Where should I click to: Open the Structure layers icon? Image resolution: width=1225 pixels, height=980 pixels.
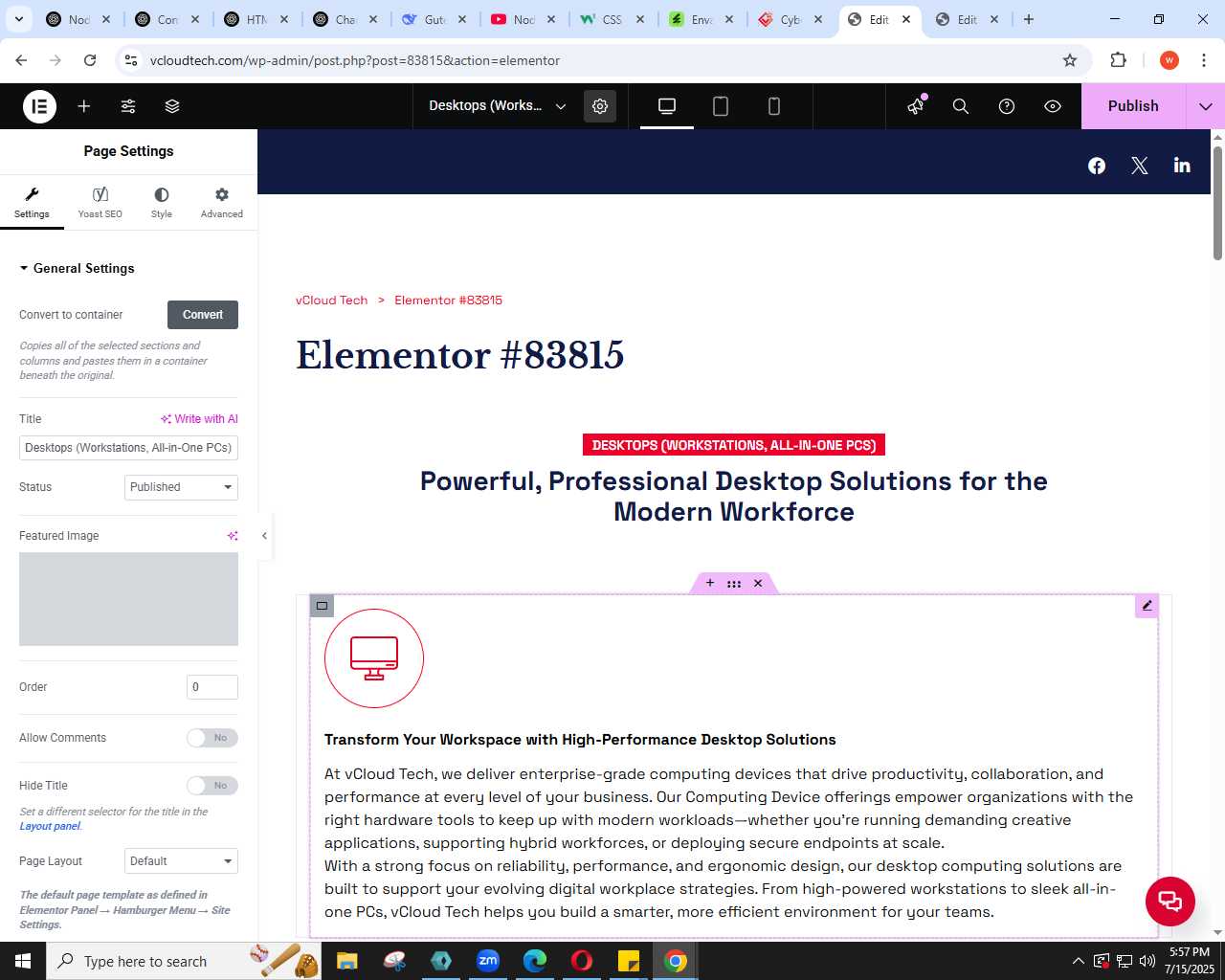click(x=172, y=106)
